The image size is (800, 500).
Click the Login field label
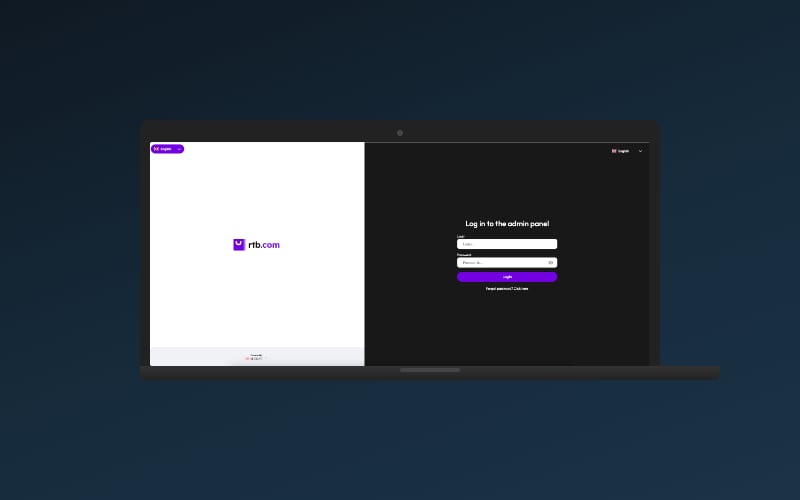[461, 236]
